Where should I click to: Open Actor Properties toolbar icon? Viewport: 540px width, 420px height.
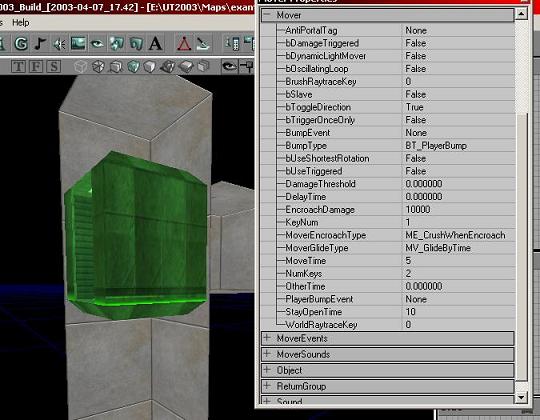coord(232,44)
